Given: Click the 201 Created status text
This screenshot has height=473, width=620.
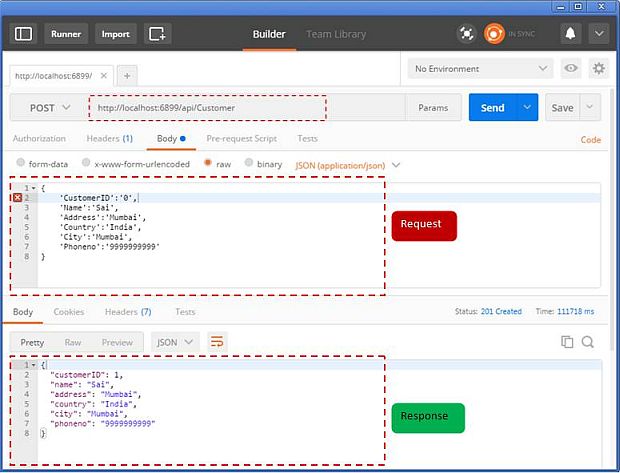Looking at the screenshot, I should click(x=501, y=311).
